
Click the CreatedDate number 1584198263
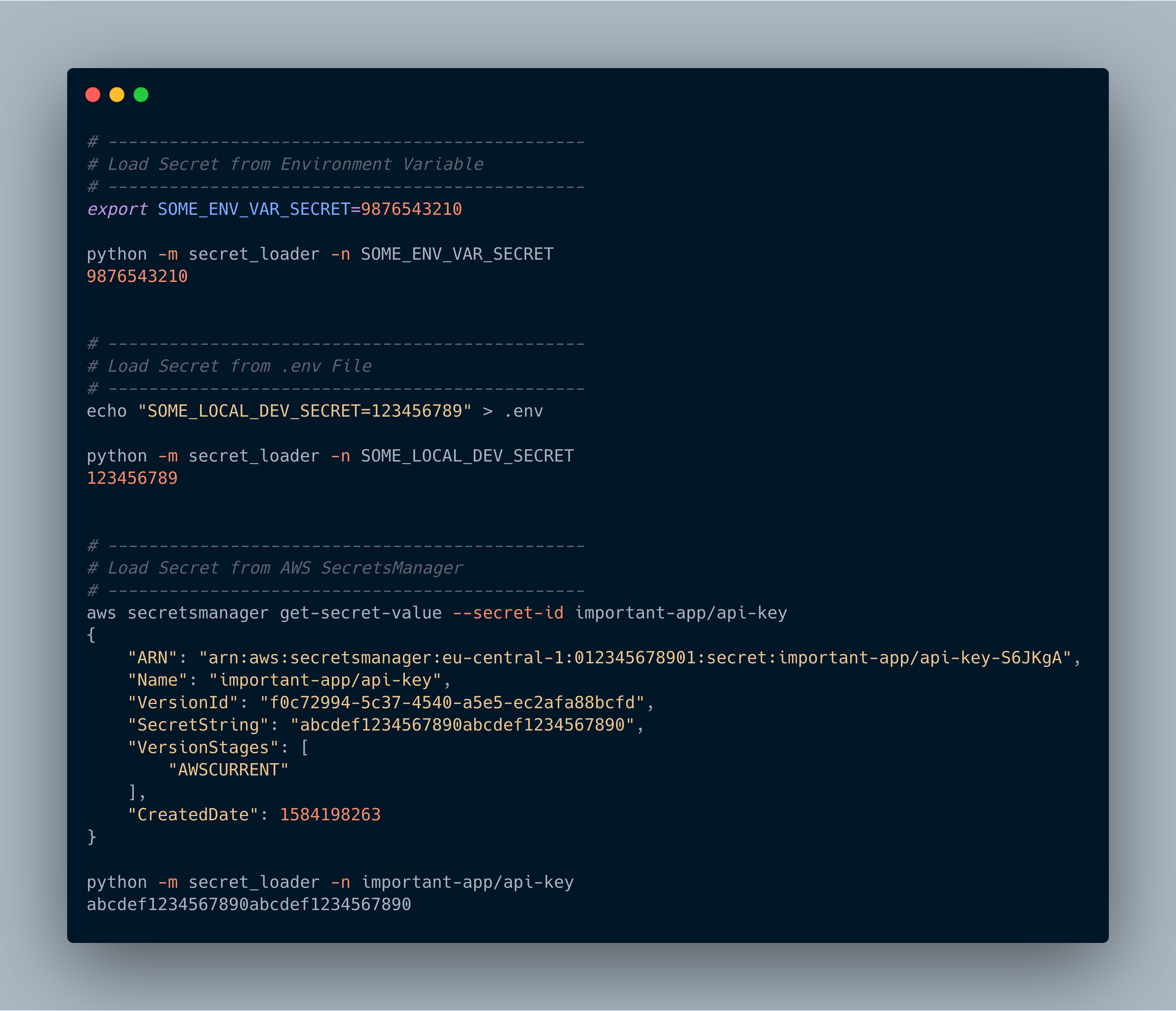pyautogui.click(x=330, y=815)
